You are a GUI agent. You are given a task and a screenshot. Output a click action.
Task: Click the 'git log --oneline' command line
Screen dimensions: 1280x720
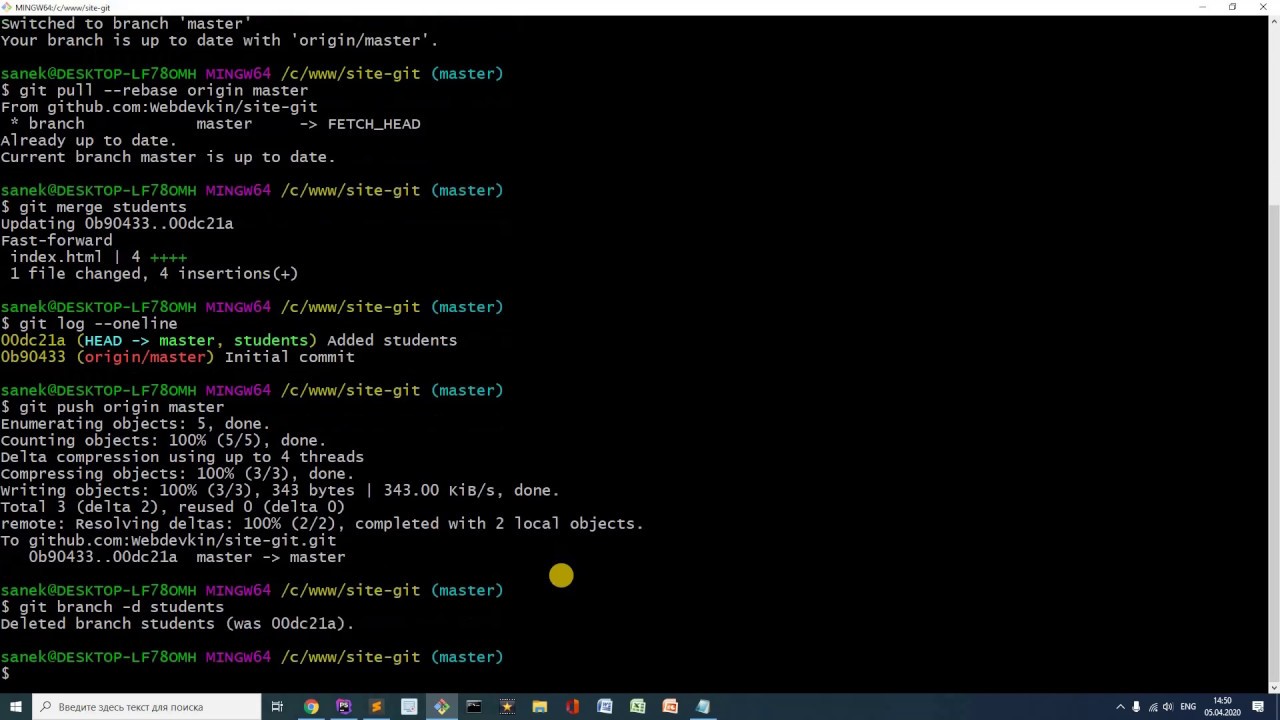pyautogui.click(x=98, y=324)
